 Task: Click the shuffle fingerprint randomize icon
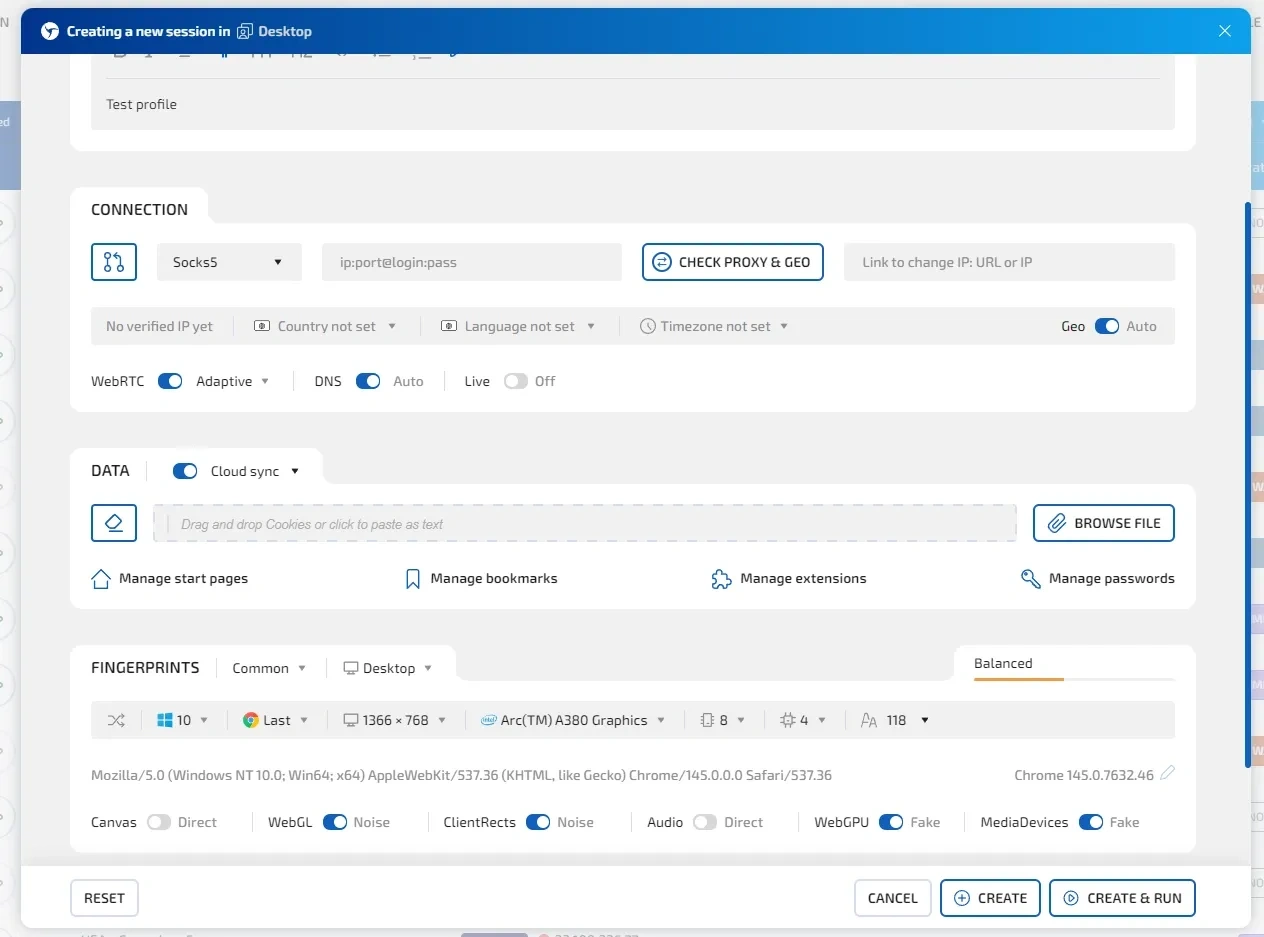[116, 720]
